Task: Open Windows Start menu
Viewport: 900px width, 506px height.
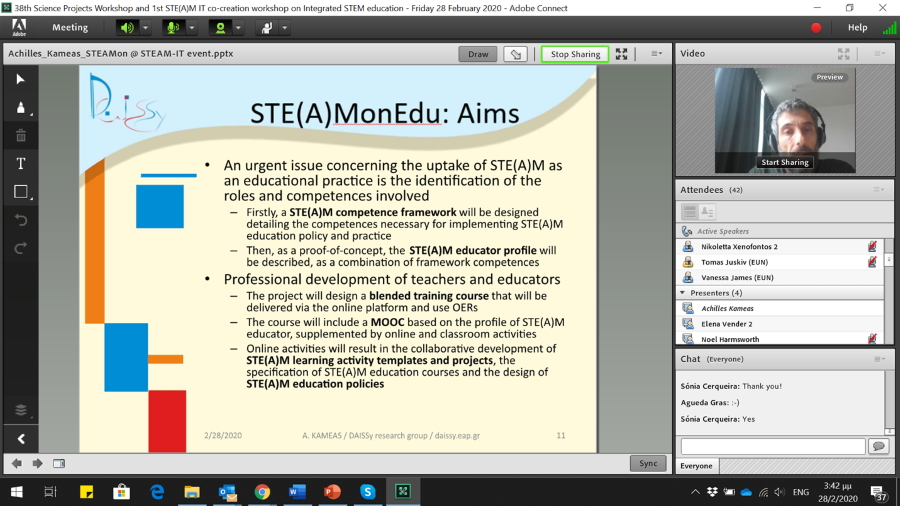Action: pos(17,492)
